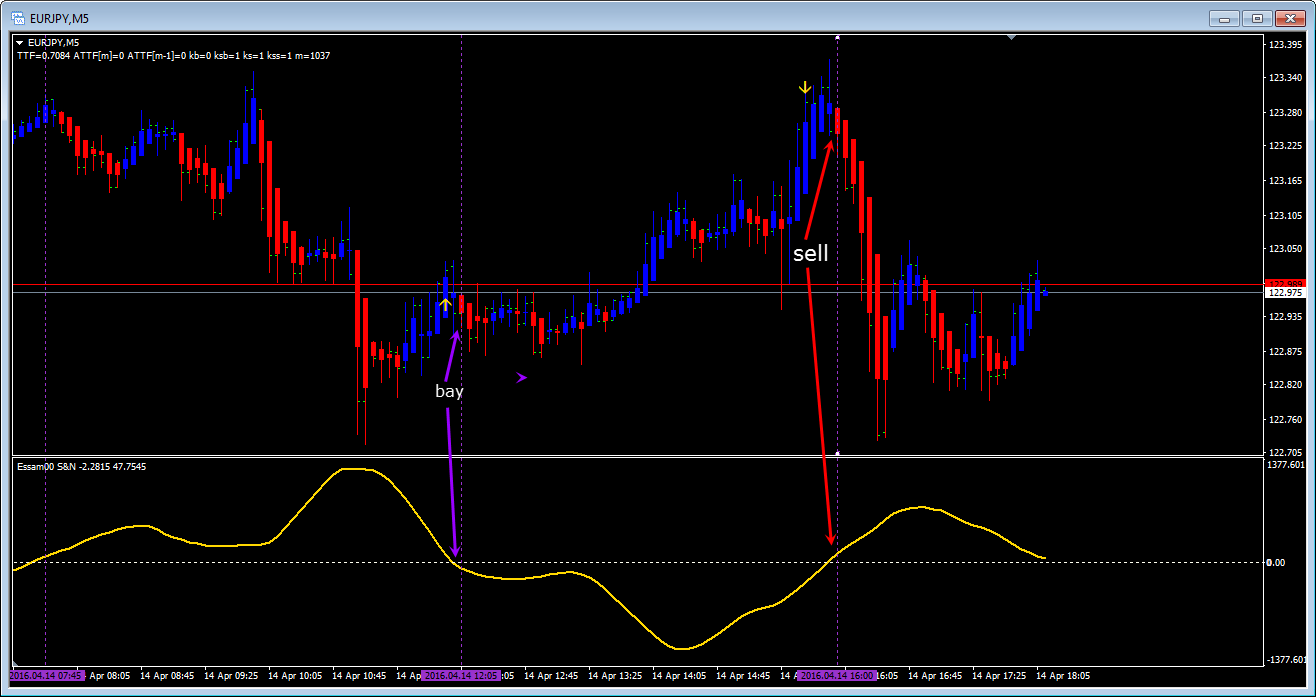The width and height of the screenshot is (1316, 697).
Task: Select the vertical dotted line at 16:00
Action: (x=837, y=350)
